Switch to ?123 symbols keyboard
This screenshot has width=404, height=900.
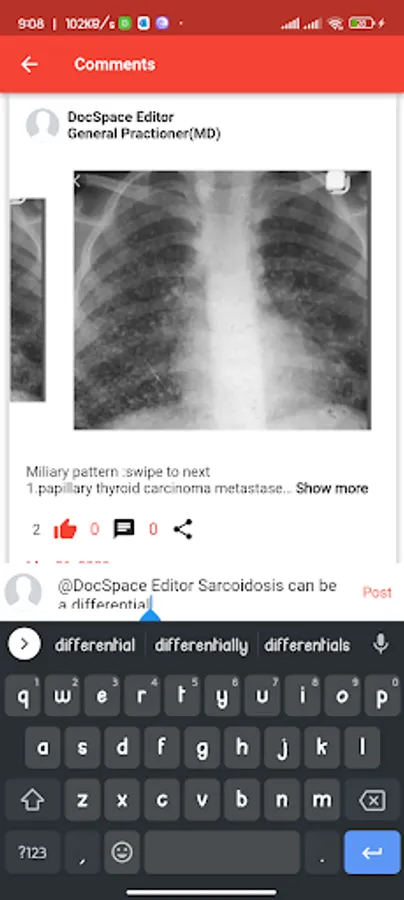tap(32, 852)
